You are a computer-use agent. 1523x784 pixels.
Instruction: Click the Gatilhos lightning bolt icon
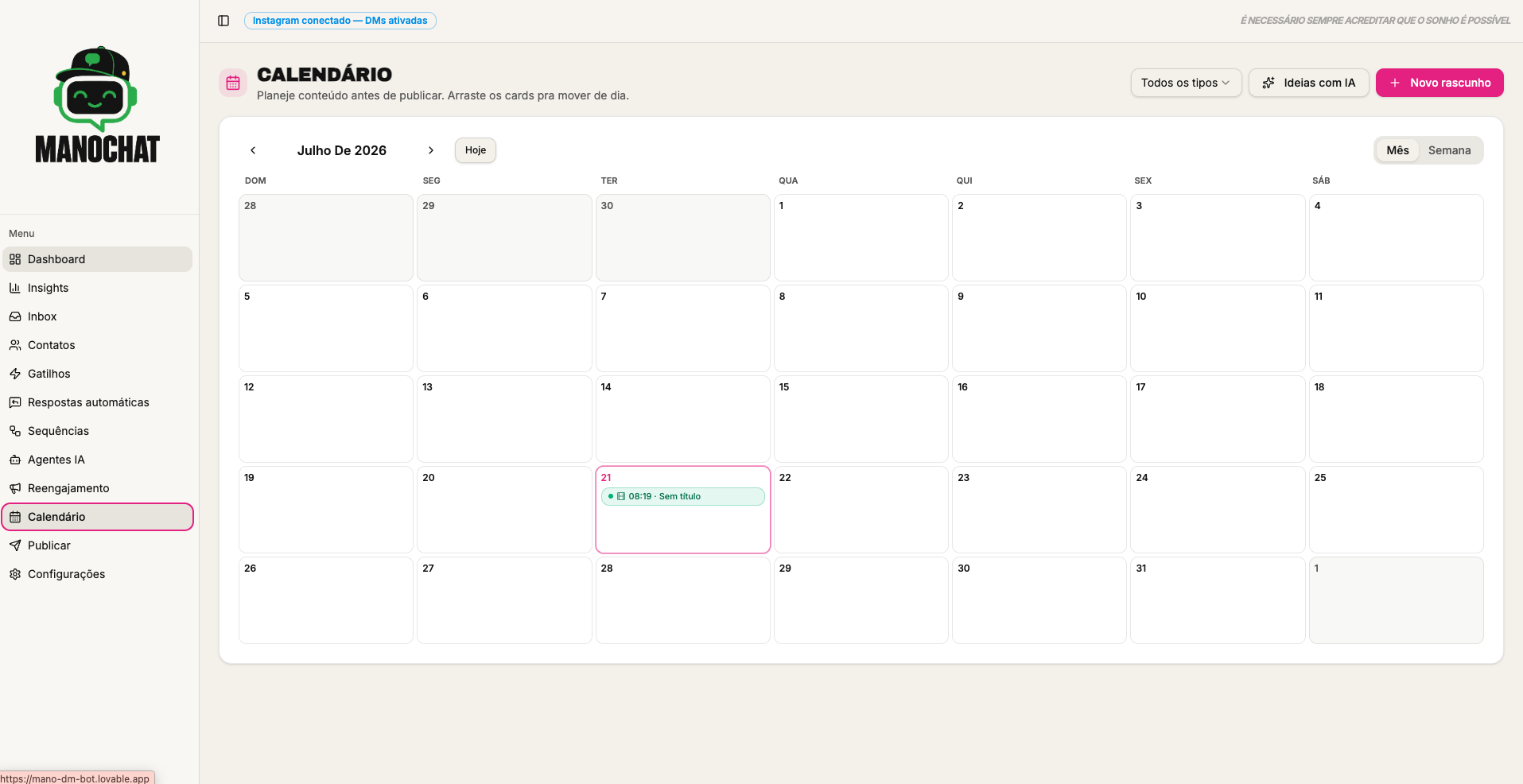[x=15, y=374]
